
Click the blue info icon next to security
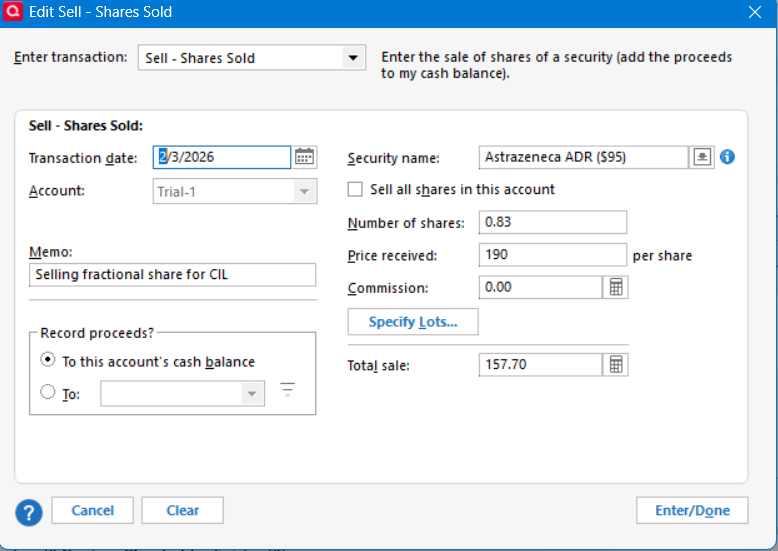click(727, 157)
